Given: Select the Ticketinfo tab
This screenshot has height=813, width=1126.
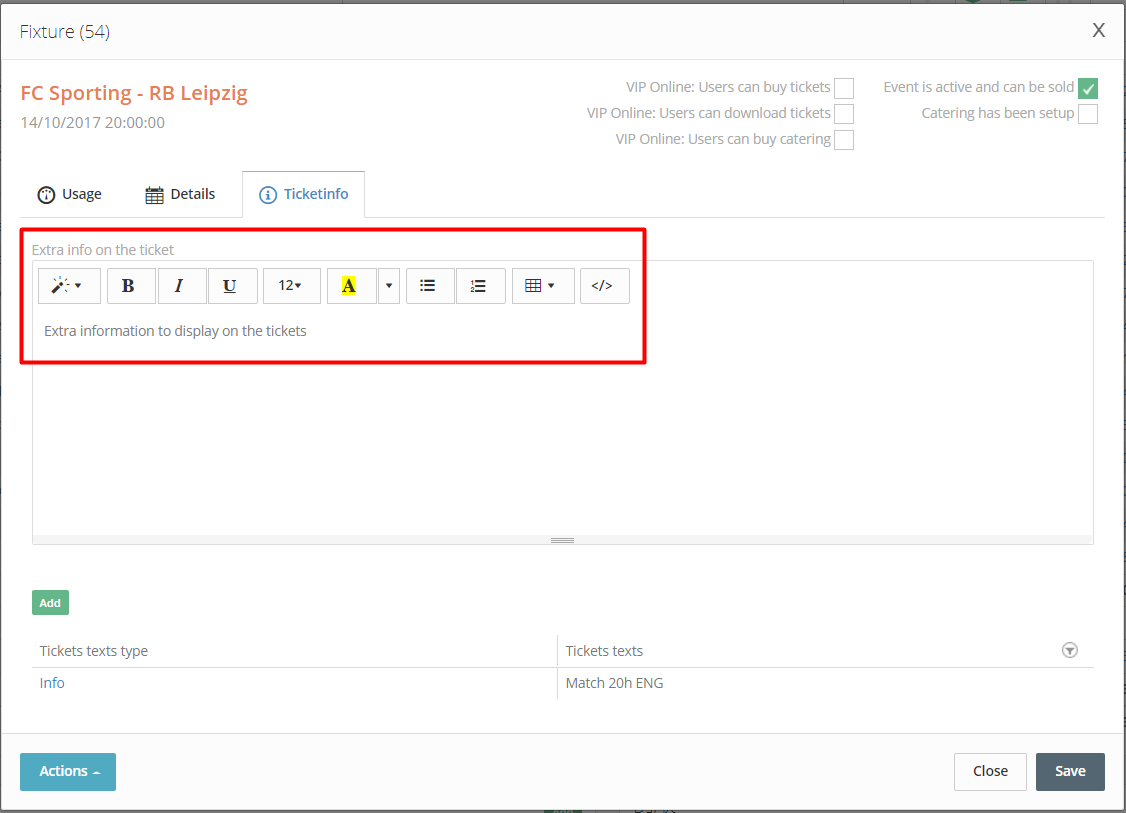Looking at the screenshot, I should 304,195.
